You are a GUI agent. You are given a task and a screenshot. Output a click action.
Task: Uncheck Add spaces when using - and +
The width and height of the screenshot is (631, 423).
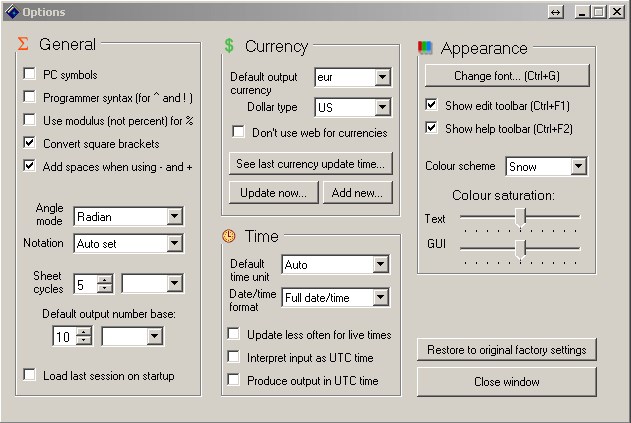point(29,166)
